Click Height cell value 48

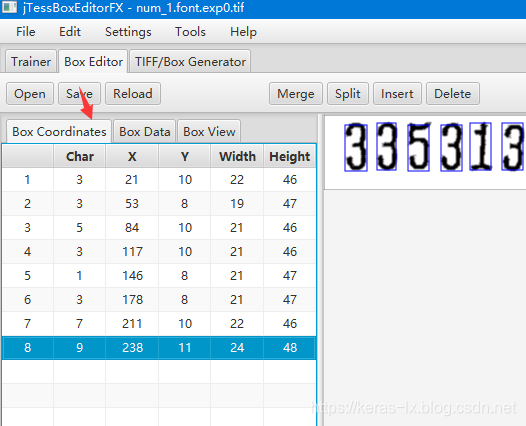290,348
